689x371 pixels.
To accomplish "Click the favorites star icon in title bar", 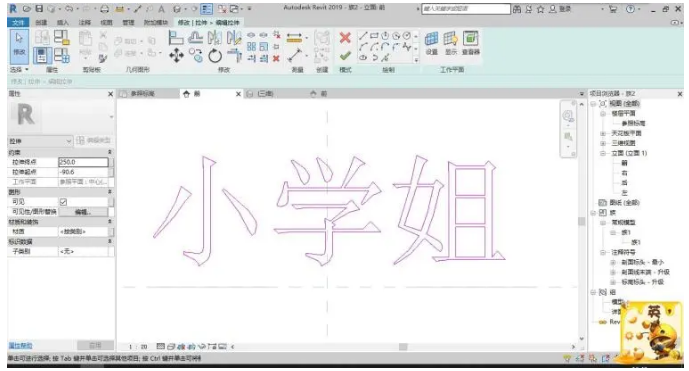I will (x=540, y=9).
